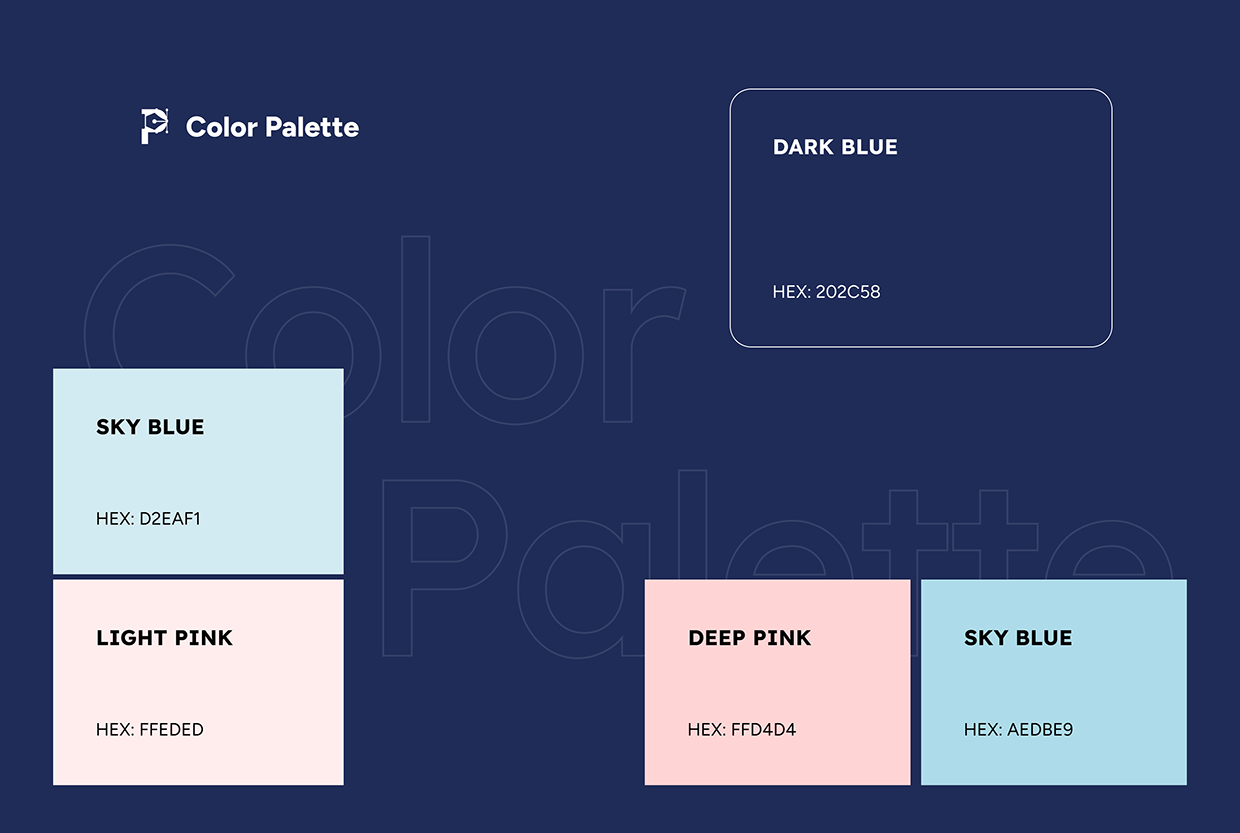Choose the Light Pink swatch
Image resolution: width=1240 pixels, height=833 pixels.
click(x=198, y=682)
